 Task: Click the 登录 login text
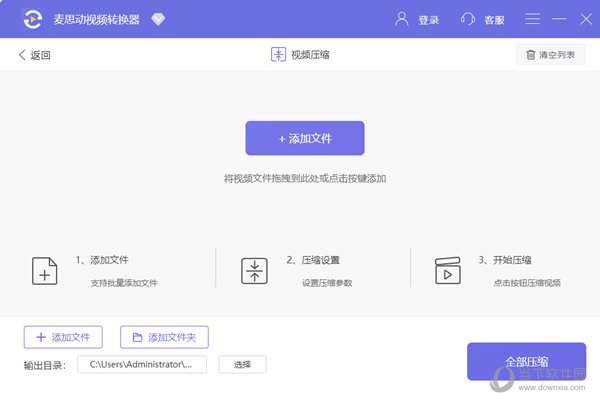(429, 20)
